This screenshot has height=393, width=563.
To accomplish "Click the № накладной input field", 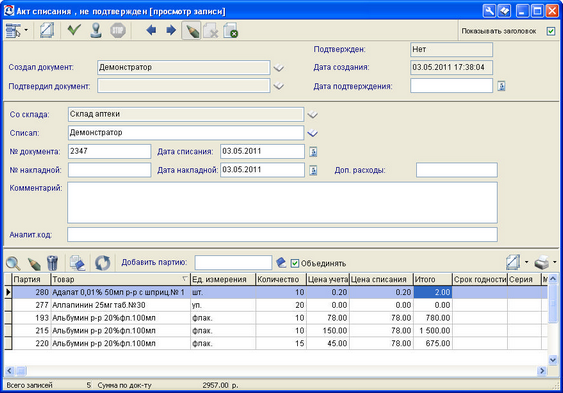I will 110,170.
